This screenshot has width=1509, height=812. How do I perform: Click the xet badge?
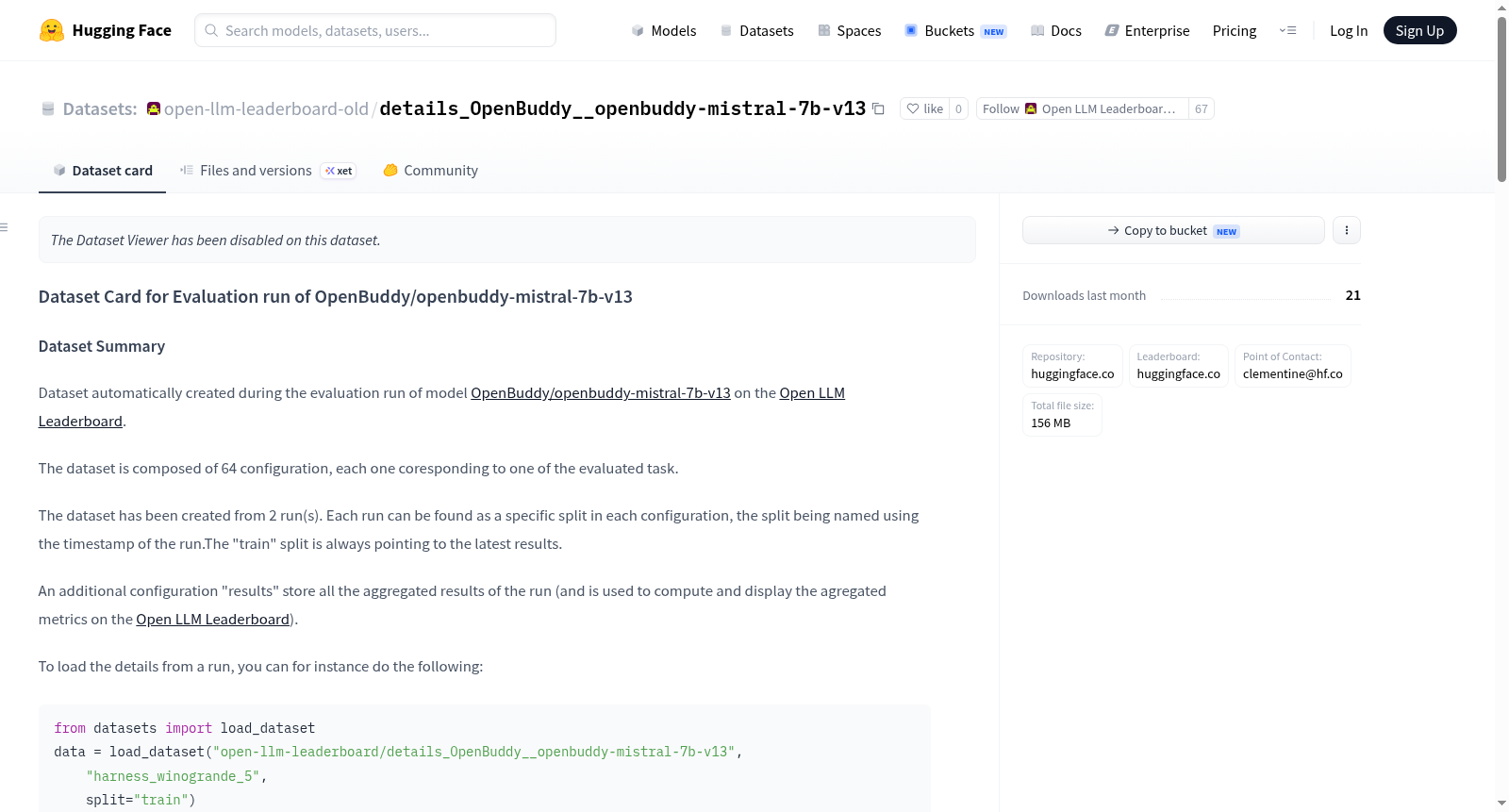click(339, 171)
